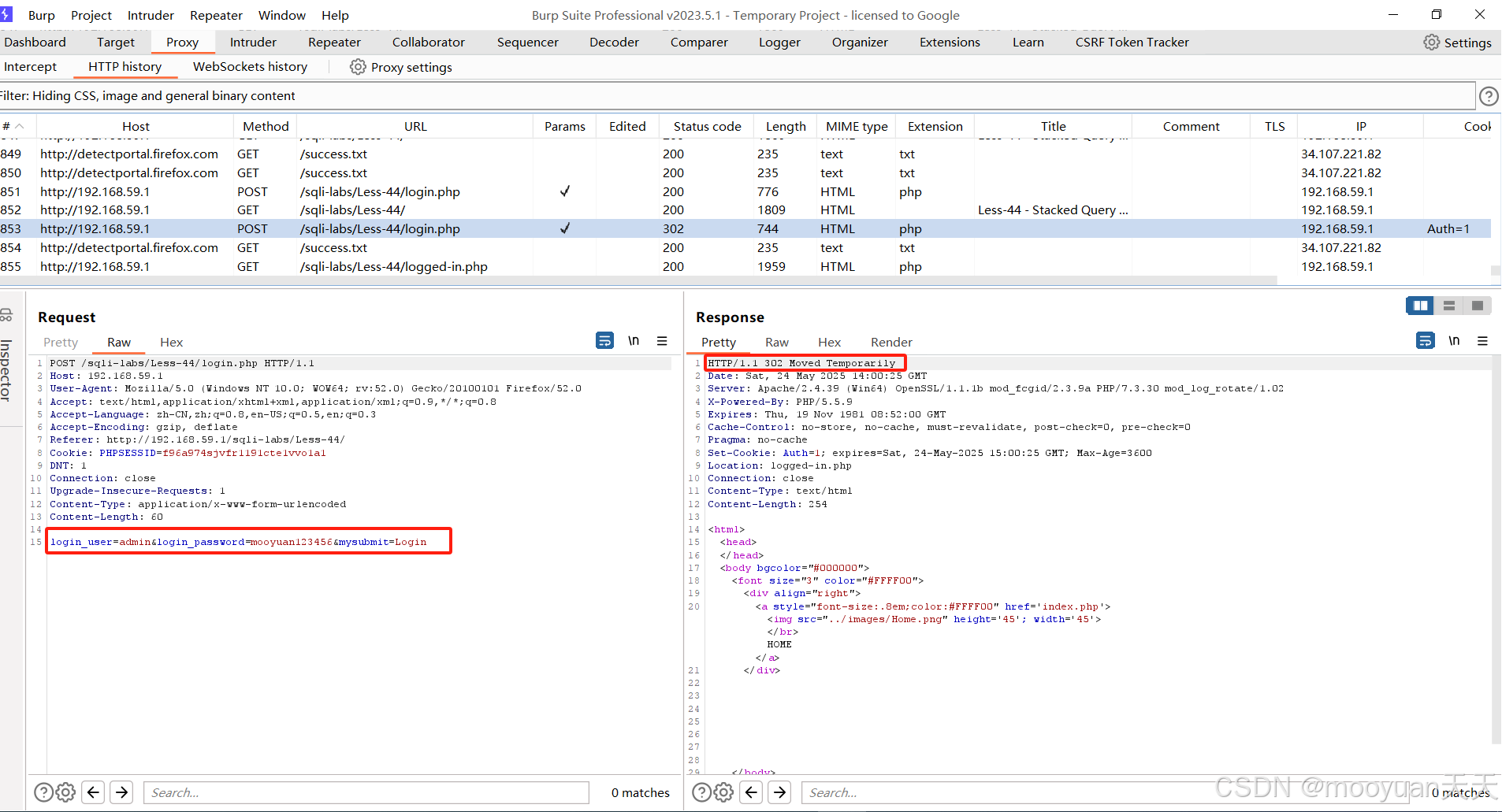Sort history by MIME type column

pos(857,126)
